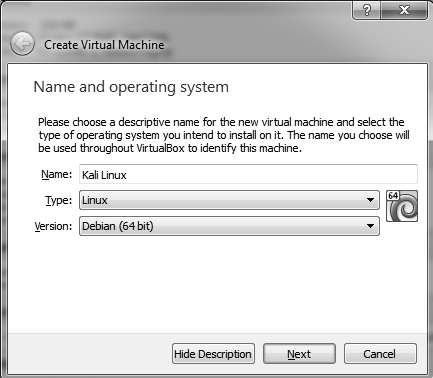
Task: Click the Version: label
Action: (53, 226)
